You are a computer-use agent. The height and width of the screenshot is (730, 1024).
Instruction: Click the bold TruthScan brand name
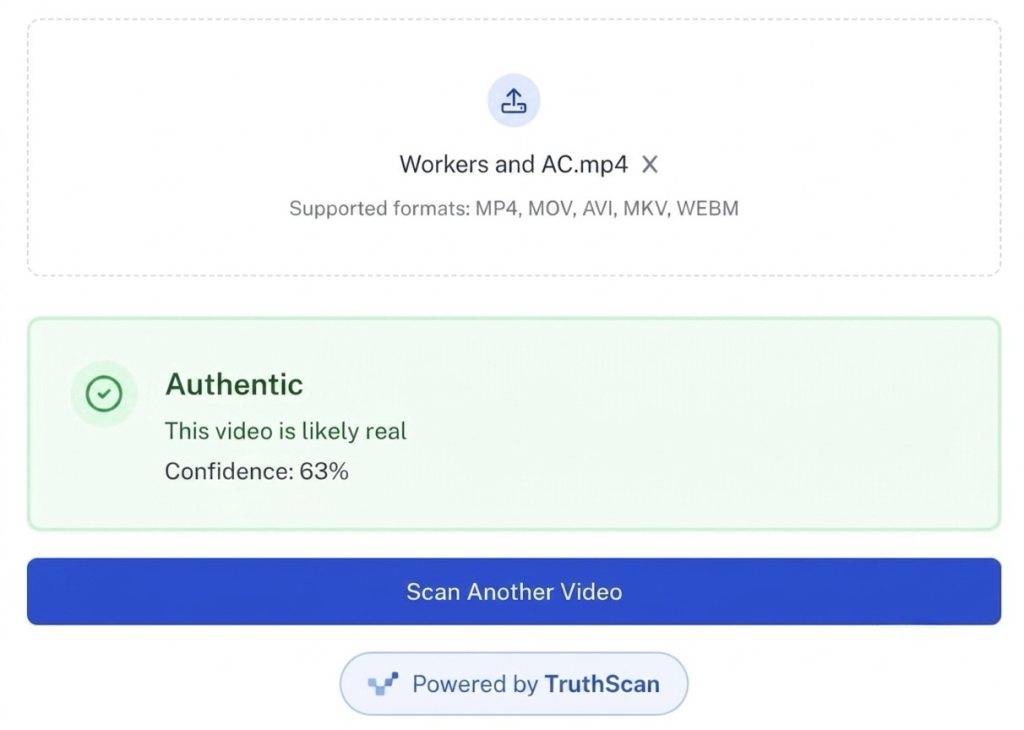click(x=602, y=684)
